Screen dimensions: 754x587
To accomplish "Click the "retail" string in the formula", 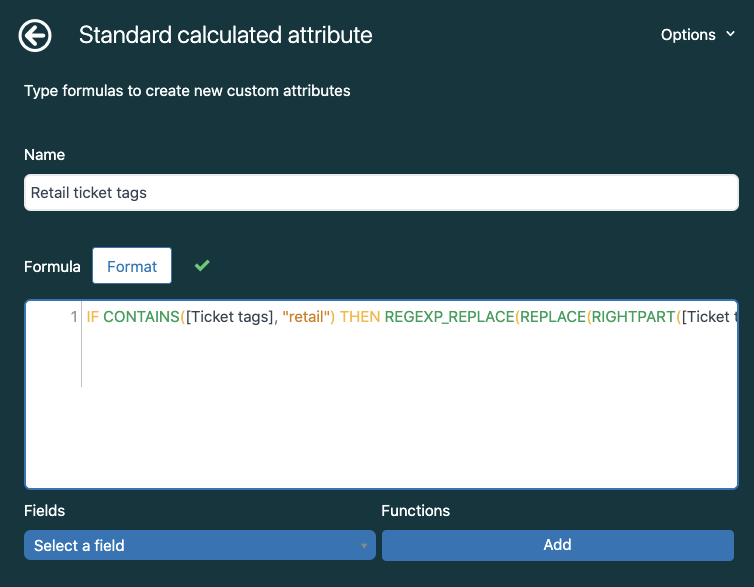I will coord(304,317).
